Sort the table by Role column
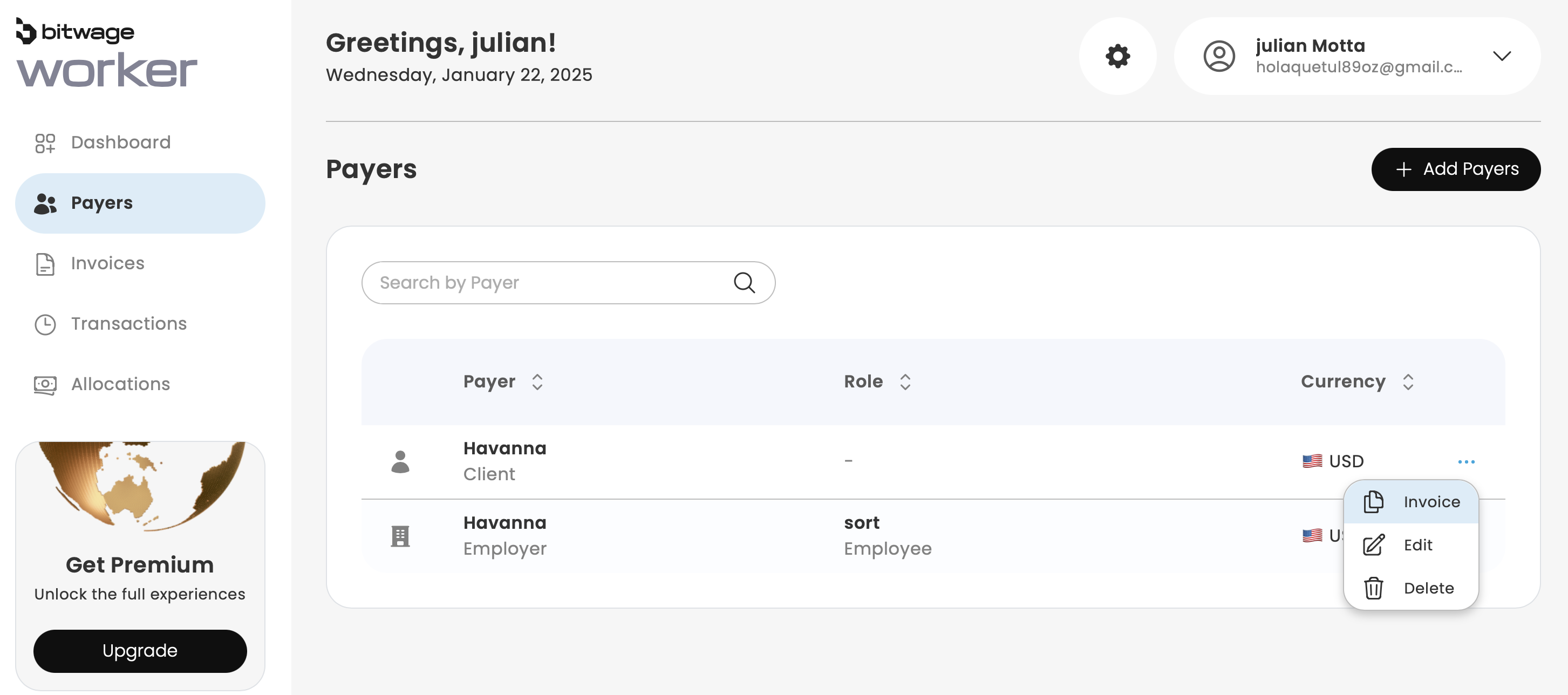This screenshot has height=695, width=1568. (904, 381)
